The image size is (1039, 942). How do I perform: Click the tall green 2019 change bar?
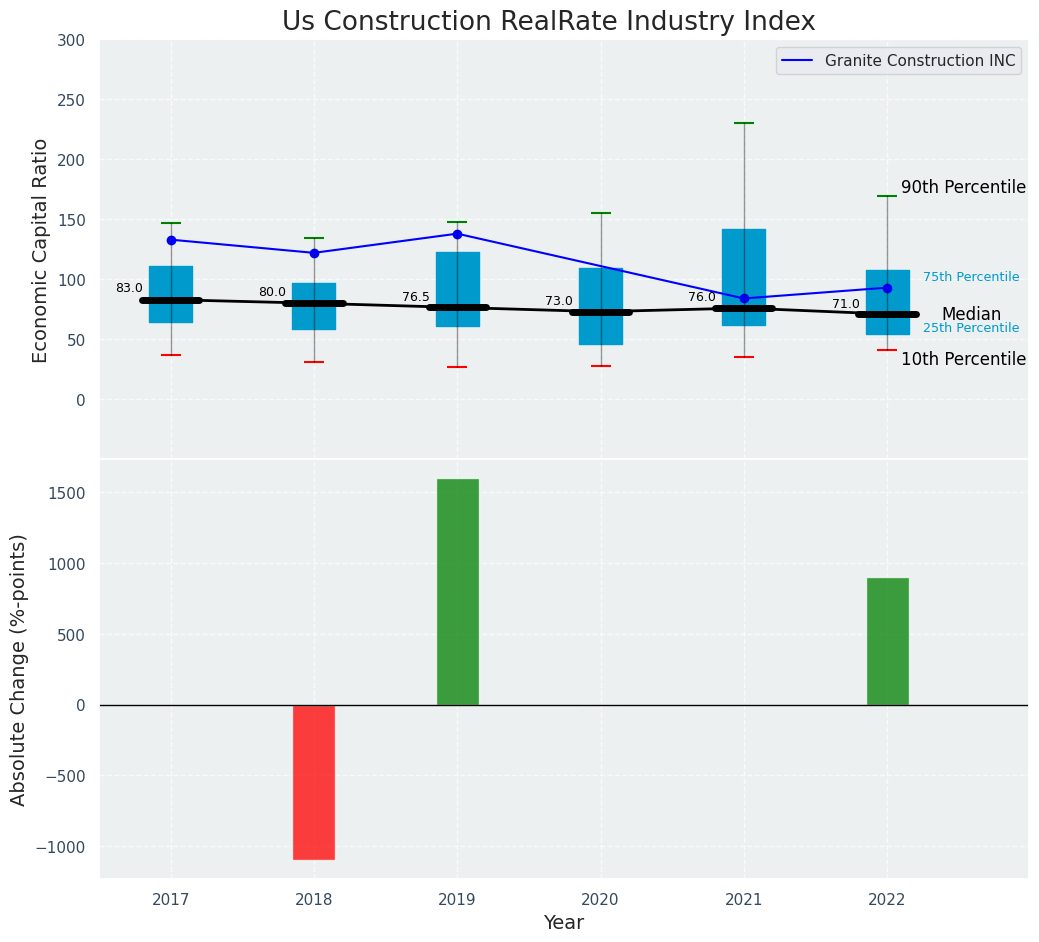[x=458, y=592]
